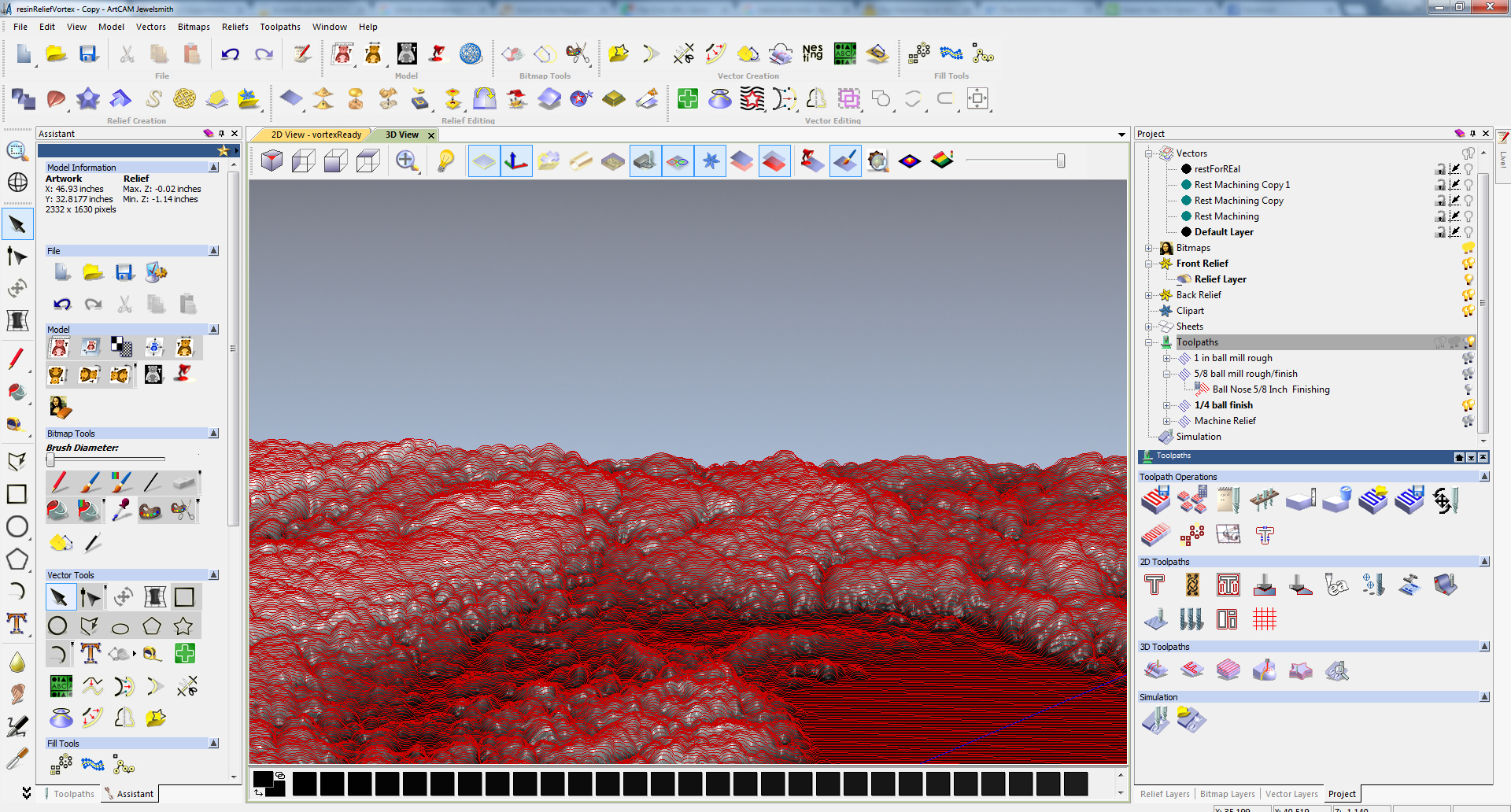Open the Bitmap Layers tab

[x=1227, y=794]
